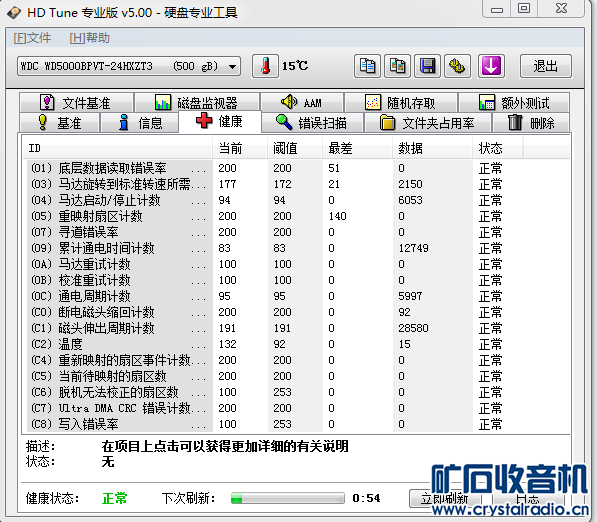
Task: Click the 0:54 refresh countdown
Action: click(366, 498)
